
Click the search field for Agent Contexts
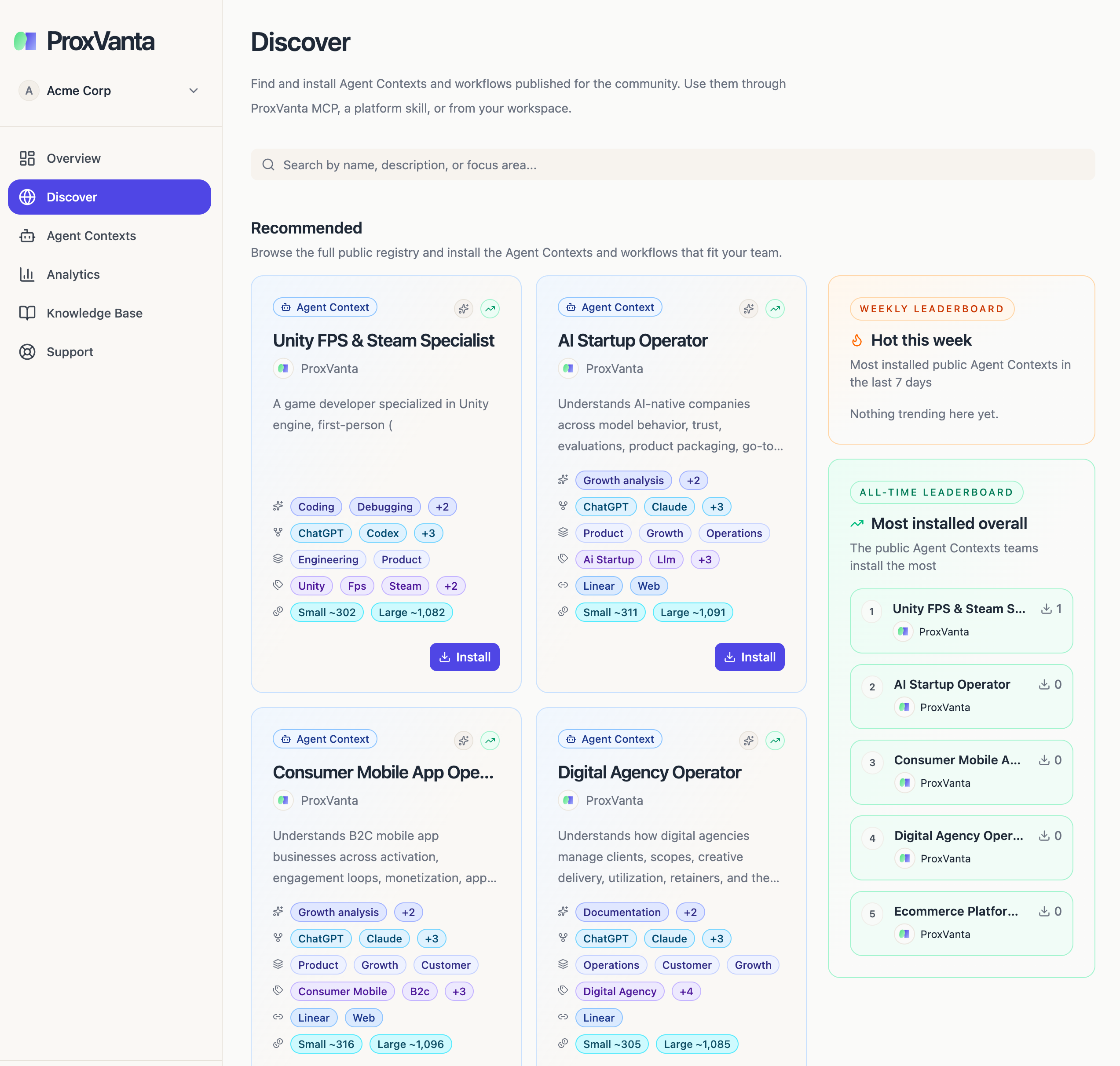point(673,165)
